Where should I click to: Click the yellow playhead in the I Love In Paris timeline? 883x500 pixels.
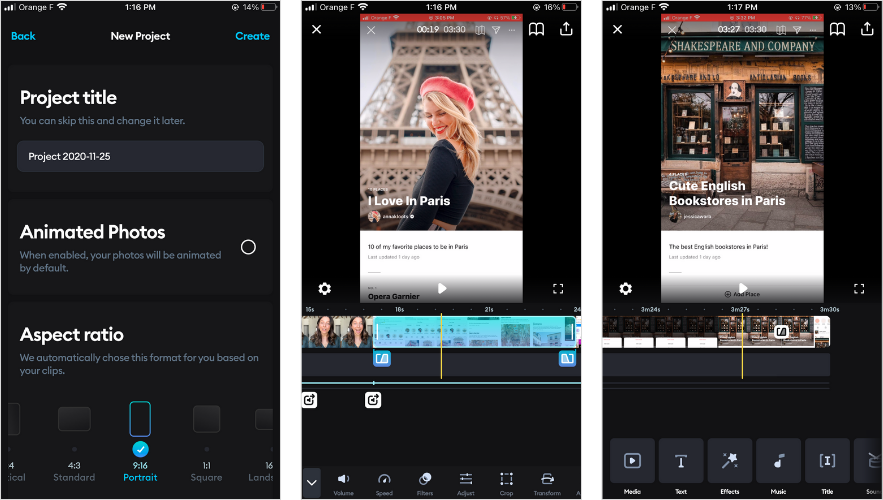click(441, 345)
